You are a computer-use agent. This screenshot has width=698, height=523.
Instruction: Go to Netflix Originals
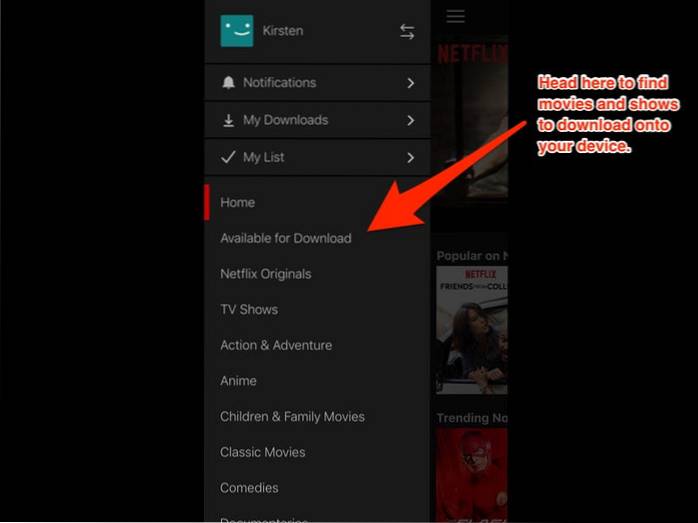point(266,274)
